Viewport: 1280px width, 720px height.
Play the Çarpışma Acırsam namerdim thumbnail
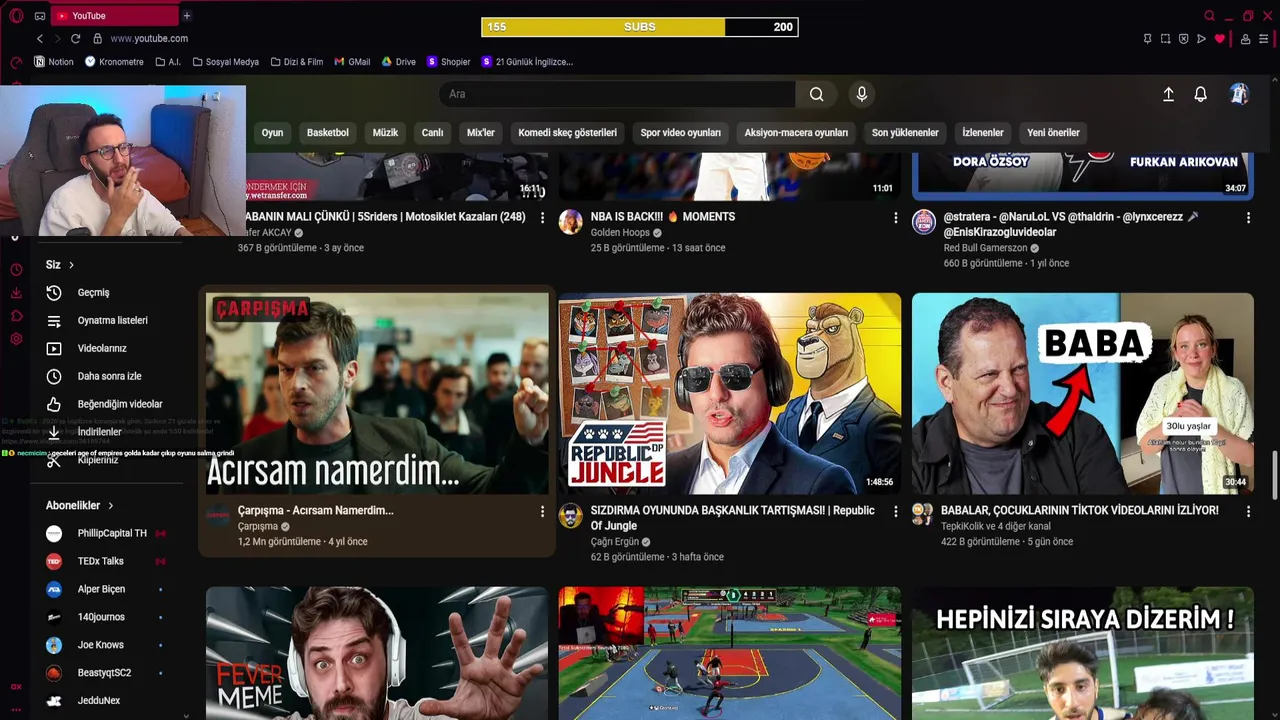377,394
